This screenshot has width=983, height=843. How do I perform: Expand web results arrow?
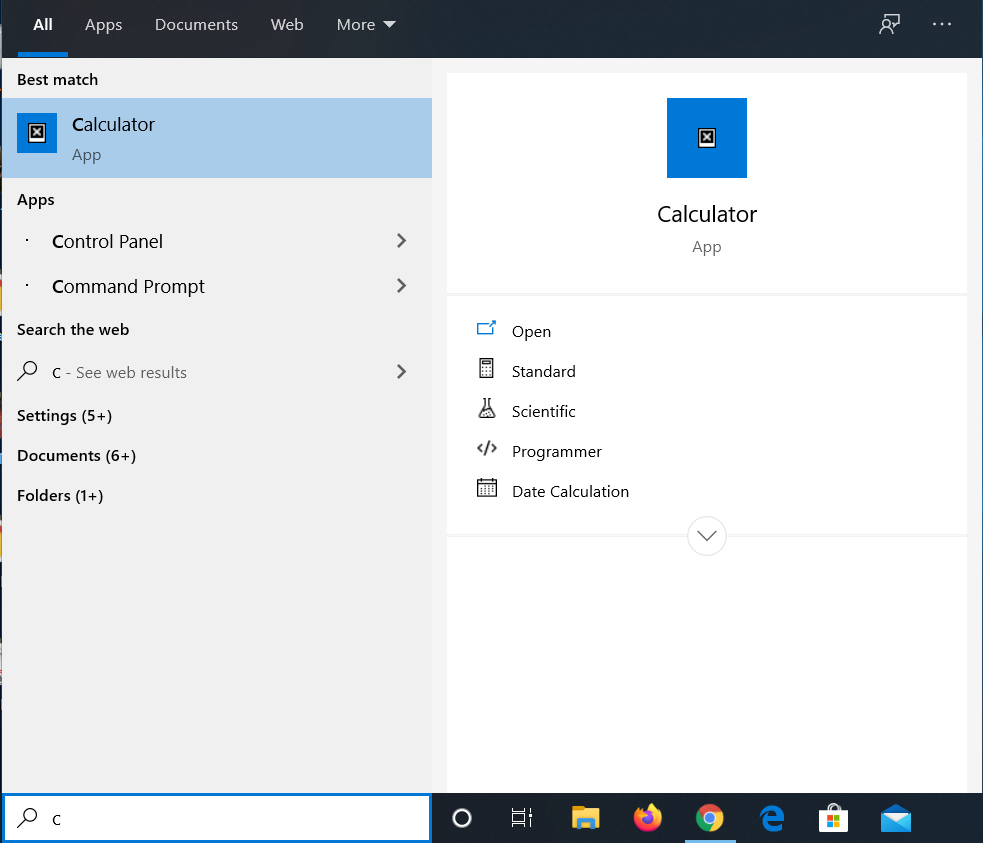point(402,372)
